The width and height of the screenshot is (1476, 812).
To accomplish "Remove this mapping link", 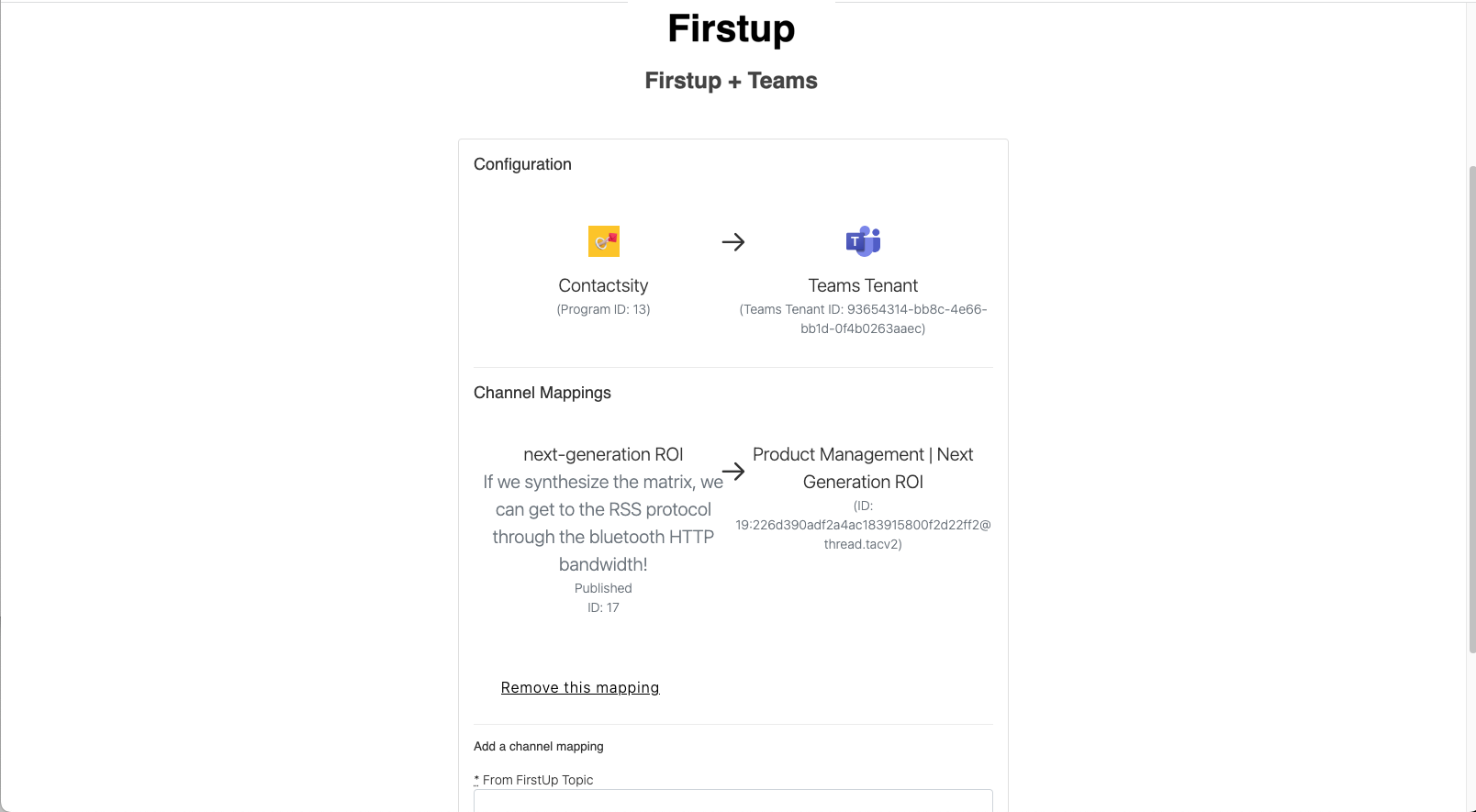I will (580, 687).
